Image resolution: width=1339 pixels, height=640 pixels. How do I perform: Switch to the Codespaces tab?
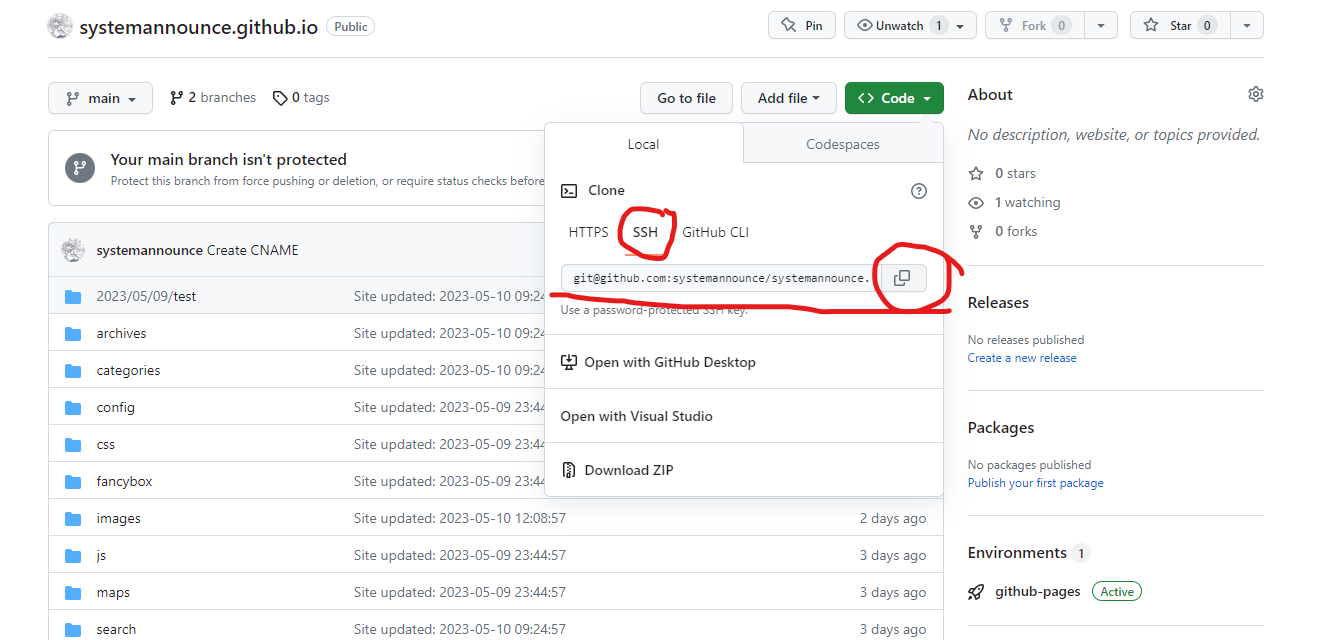843,144
